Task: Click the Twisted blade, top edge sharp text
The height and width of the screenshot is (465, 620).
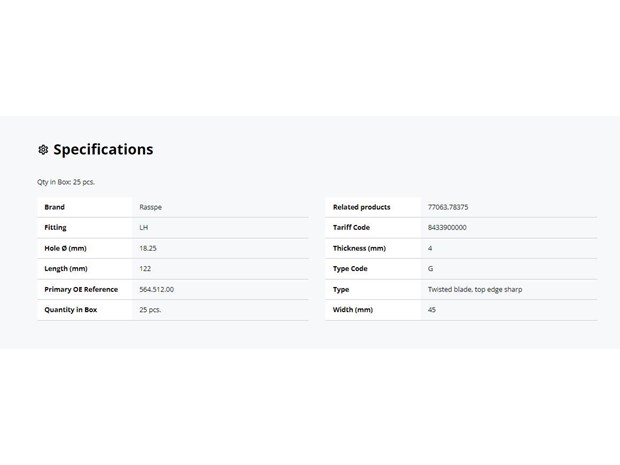Action: coord(475,289)
